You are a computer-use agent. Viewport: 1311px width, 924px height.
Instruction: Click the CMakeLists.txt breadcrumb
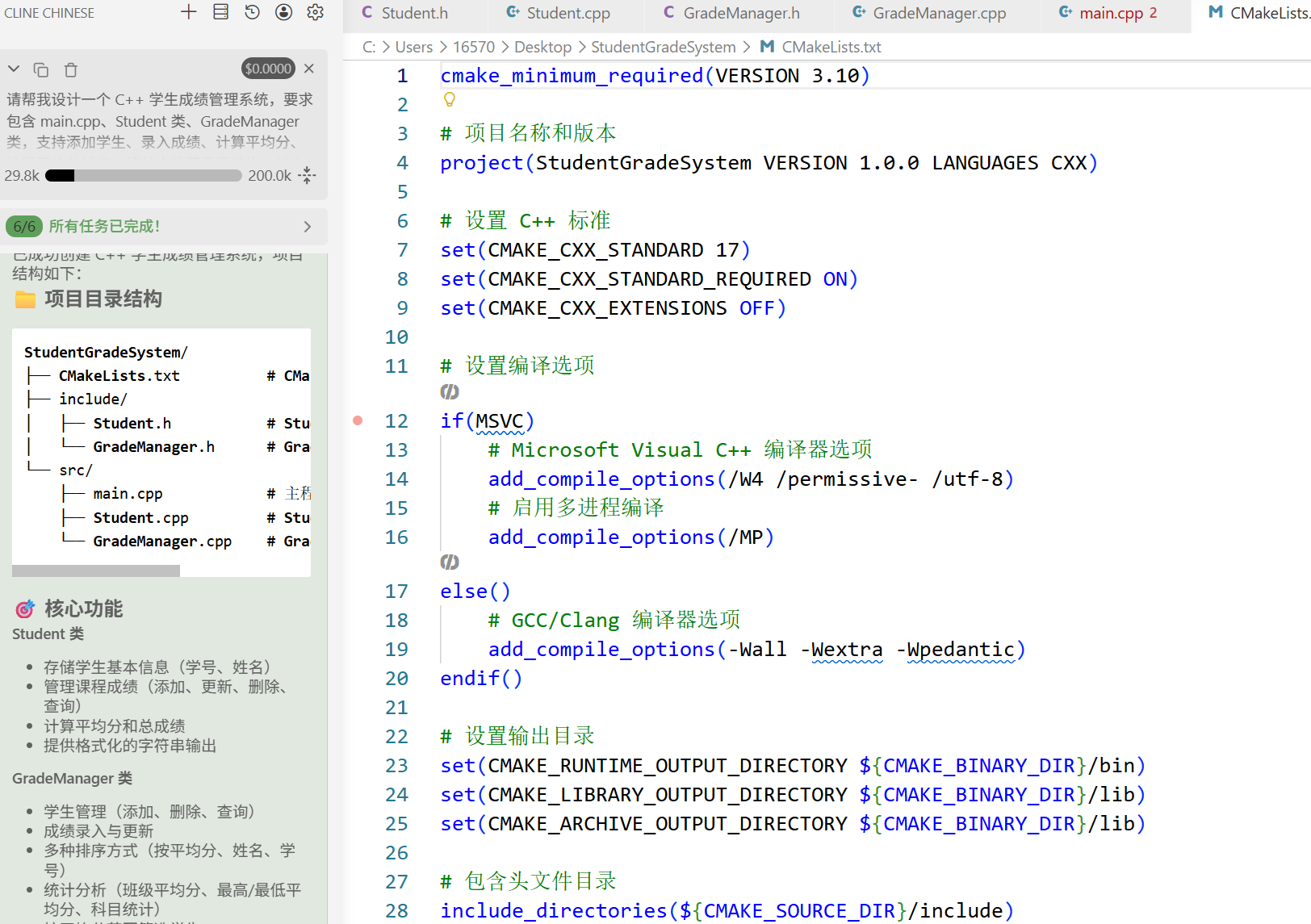[x=831, y=47]
